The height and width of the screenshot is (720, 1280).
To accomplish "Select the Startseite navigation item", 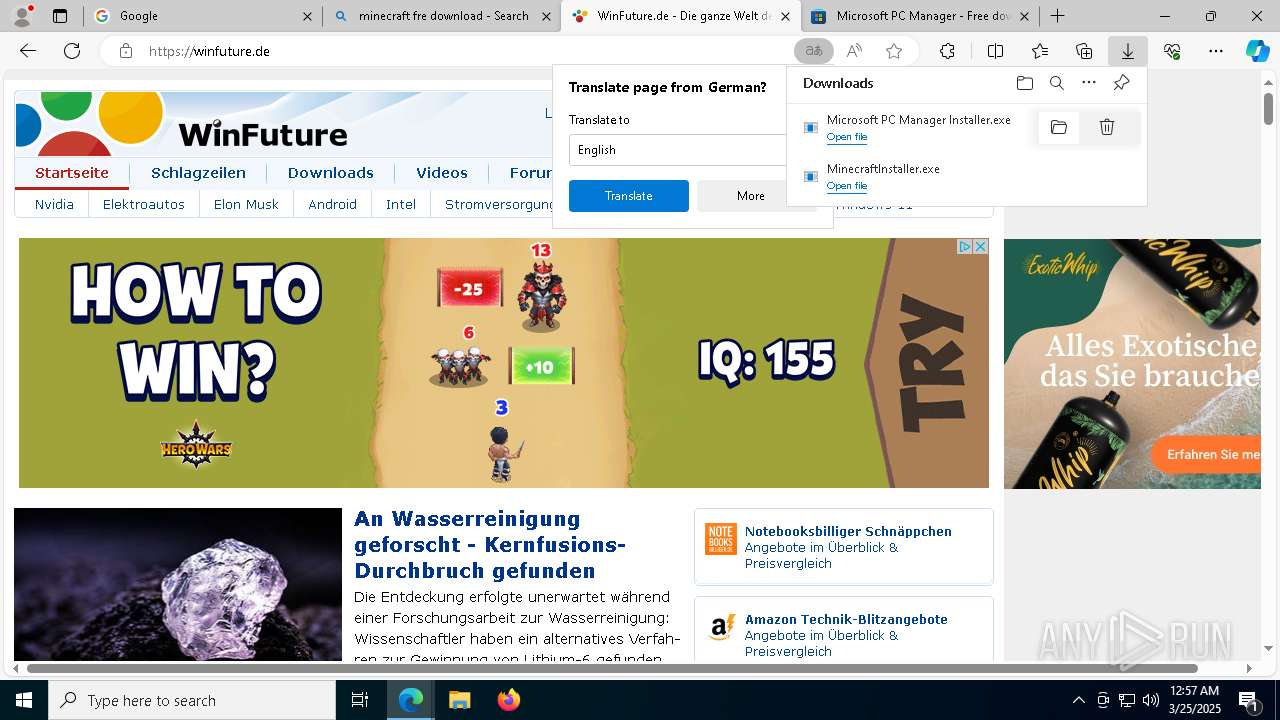I will click(x=72, y=173).
